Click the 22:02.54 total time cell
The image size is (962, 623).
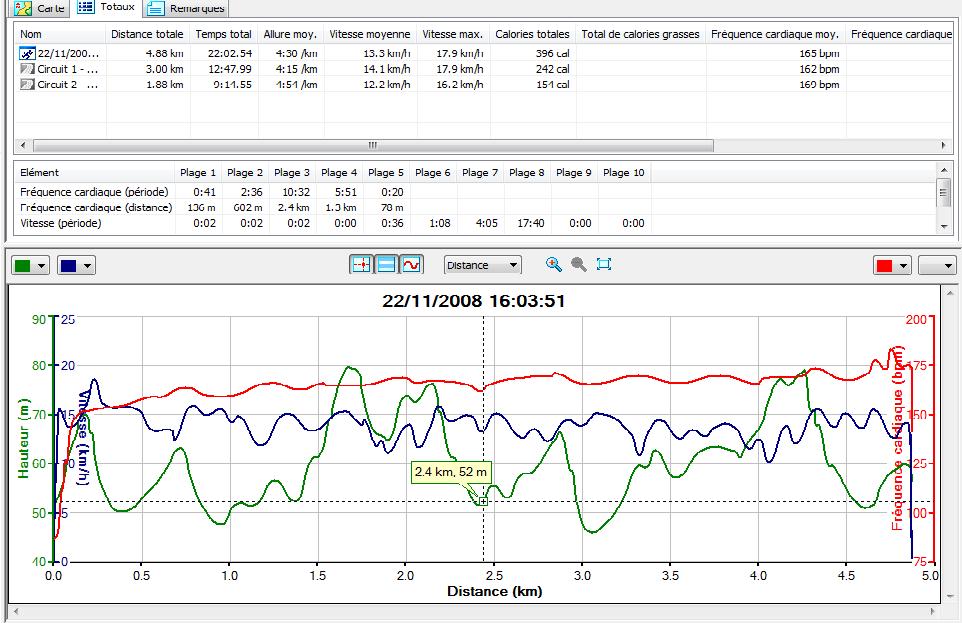pyautogui.click(x=229, y=53)
